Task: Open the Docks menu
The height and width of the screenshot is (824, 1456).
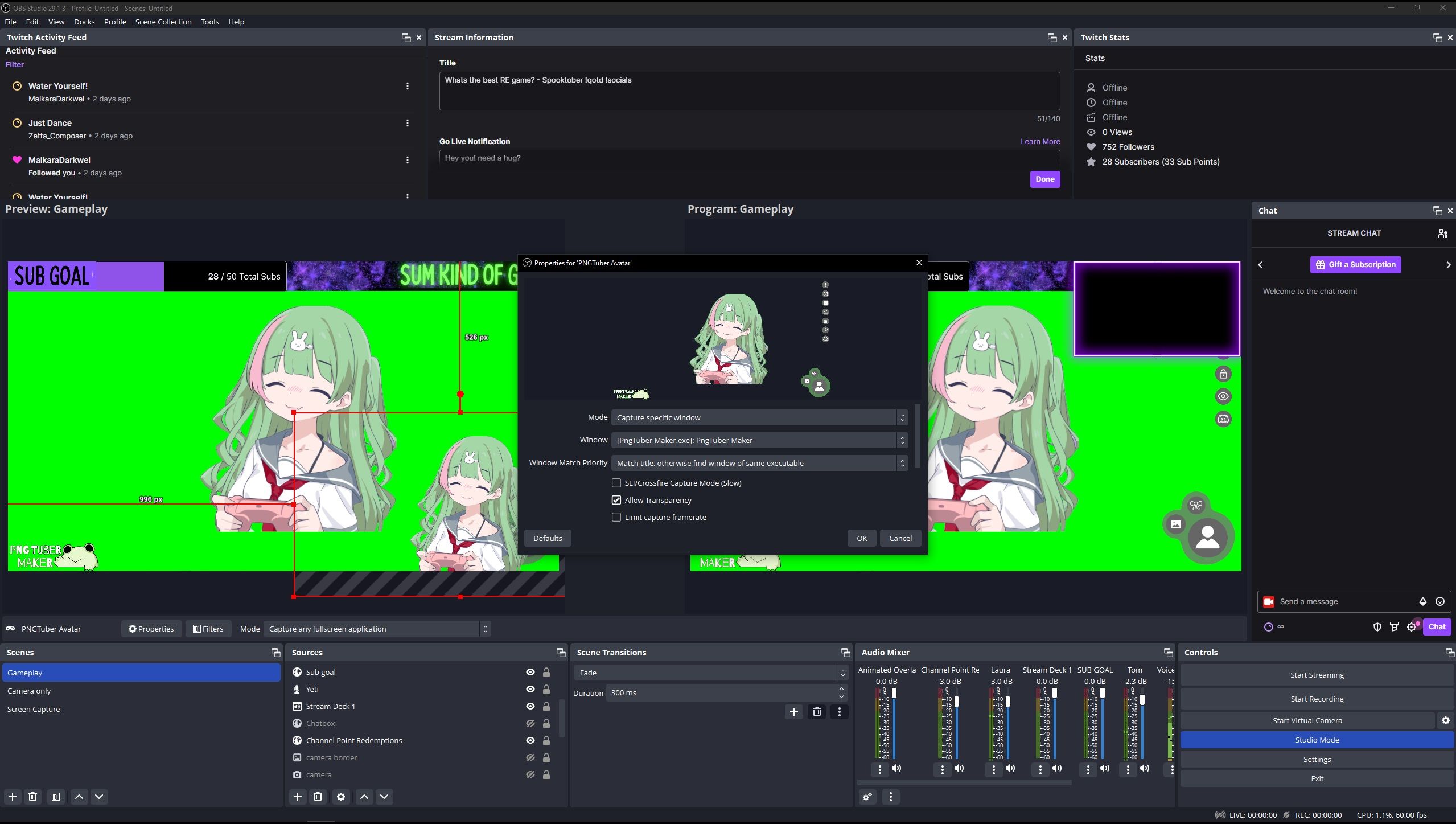Action: pos(84,22)
